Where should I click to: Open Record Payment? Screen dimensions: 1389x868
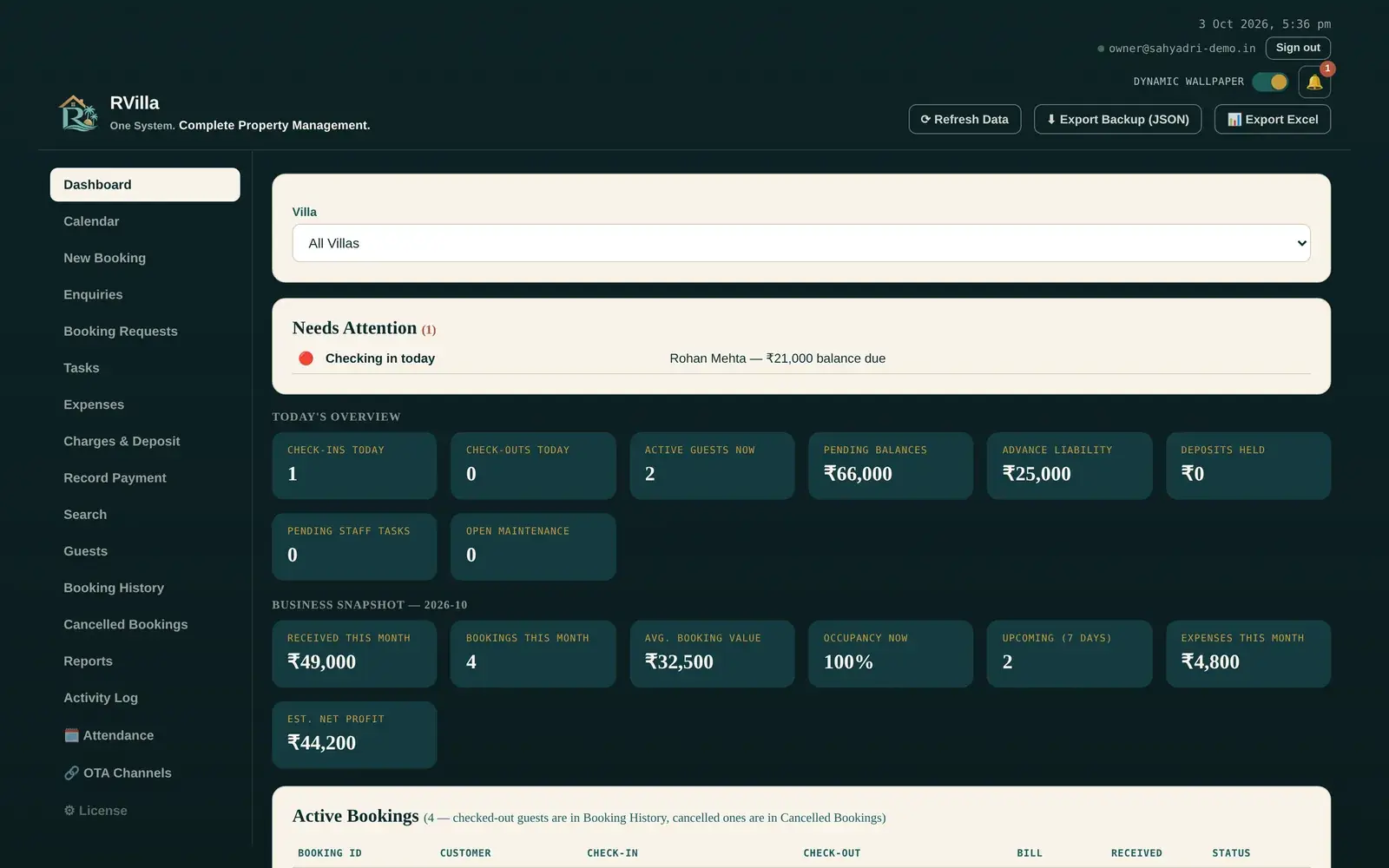click(145, 477)
